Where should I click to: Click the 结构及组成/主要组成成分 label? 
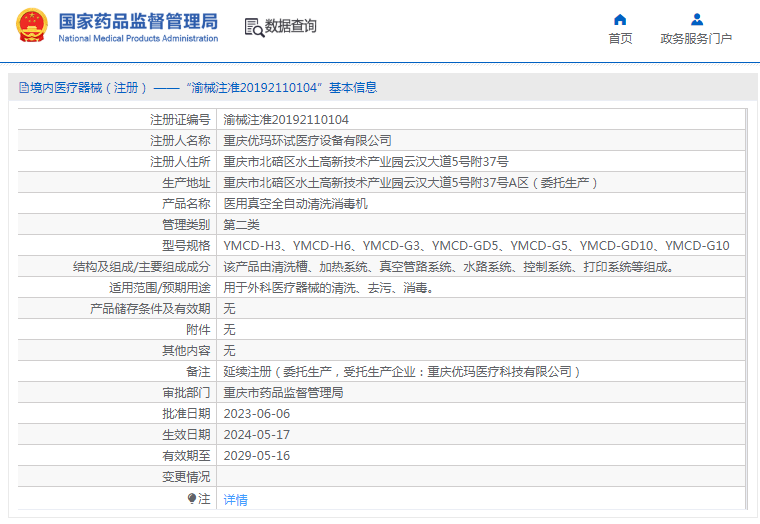(142, 267)
